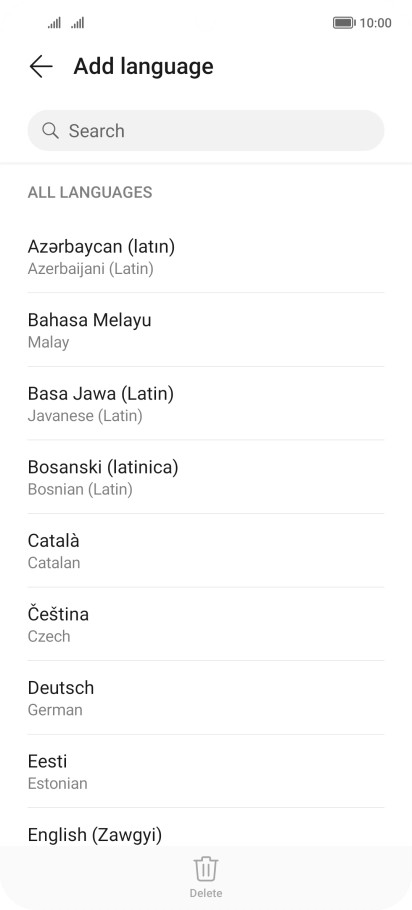412x910 pixels.
Task: Tap the back arrow icon
Action: tap(41, 66)
